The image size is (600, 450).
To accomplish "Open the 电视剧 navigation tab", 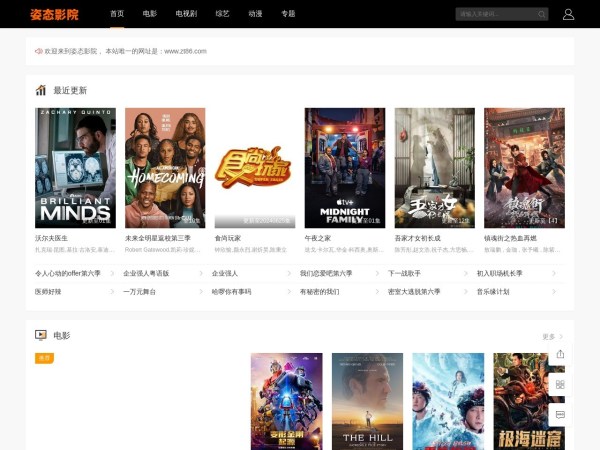I will (x=186, y=14).
